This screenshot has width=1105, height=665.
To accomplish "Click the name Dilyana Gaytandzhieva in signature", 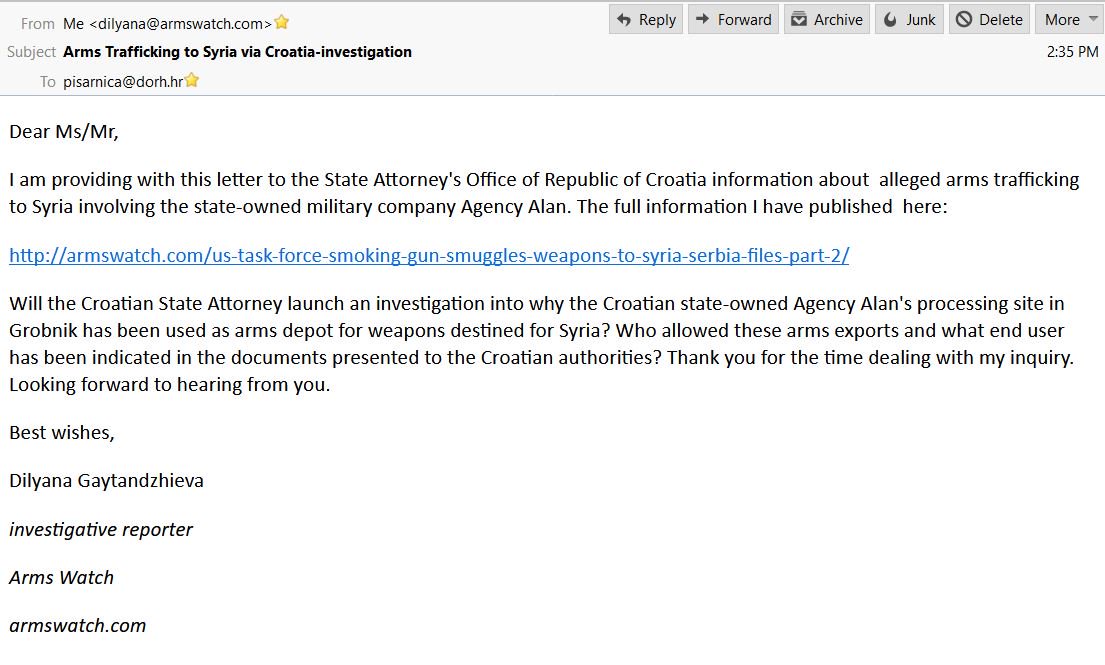I will pyautogui.click(x=106, y=480).
